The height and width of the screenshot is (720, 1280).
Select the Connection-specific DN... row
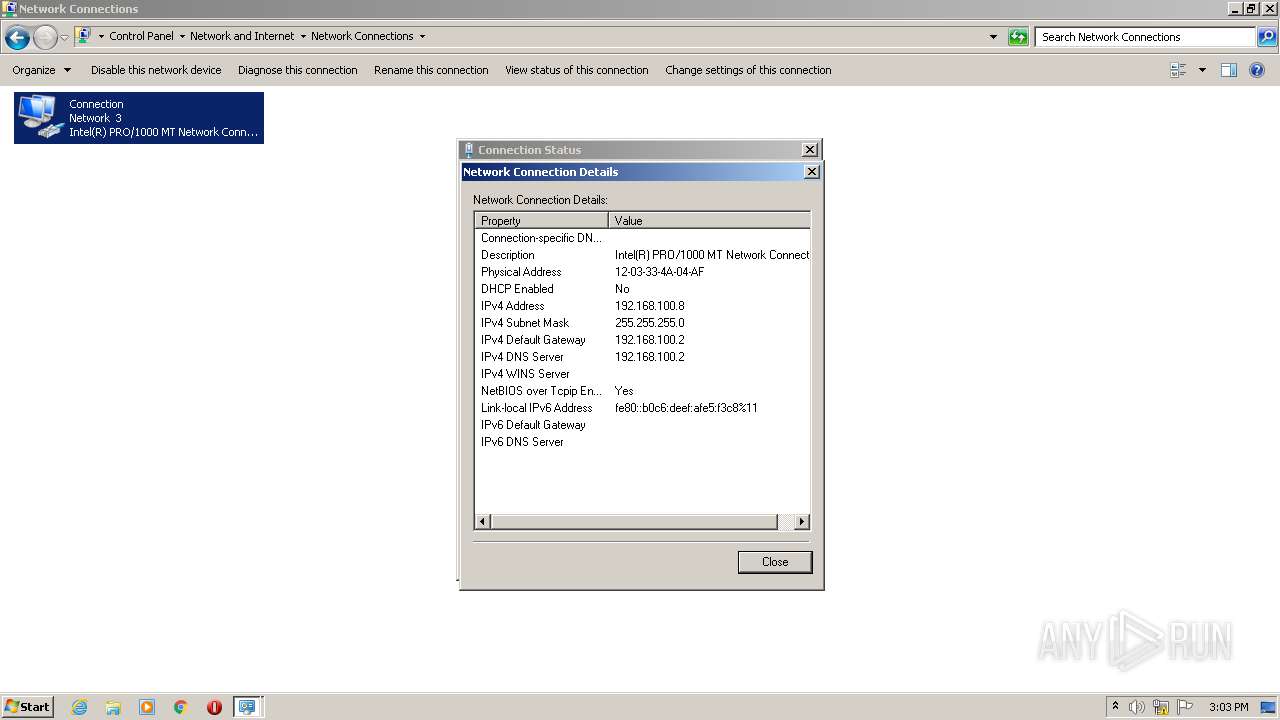[x=642, y=238]
